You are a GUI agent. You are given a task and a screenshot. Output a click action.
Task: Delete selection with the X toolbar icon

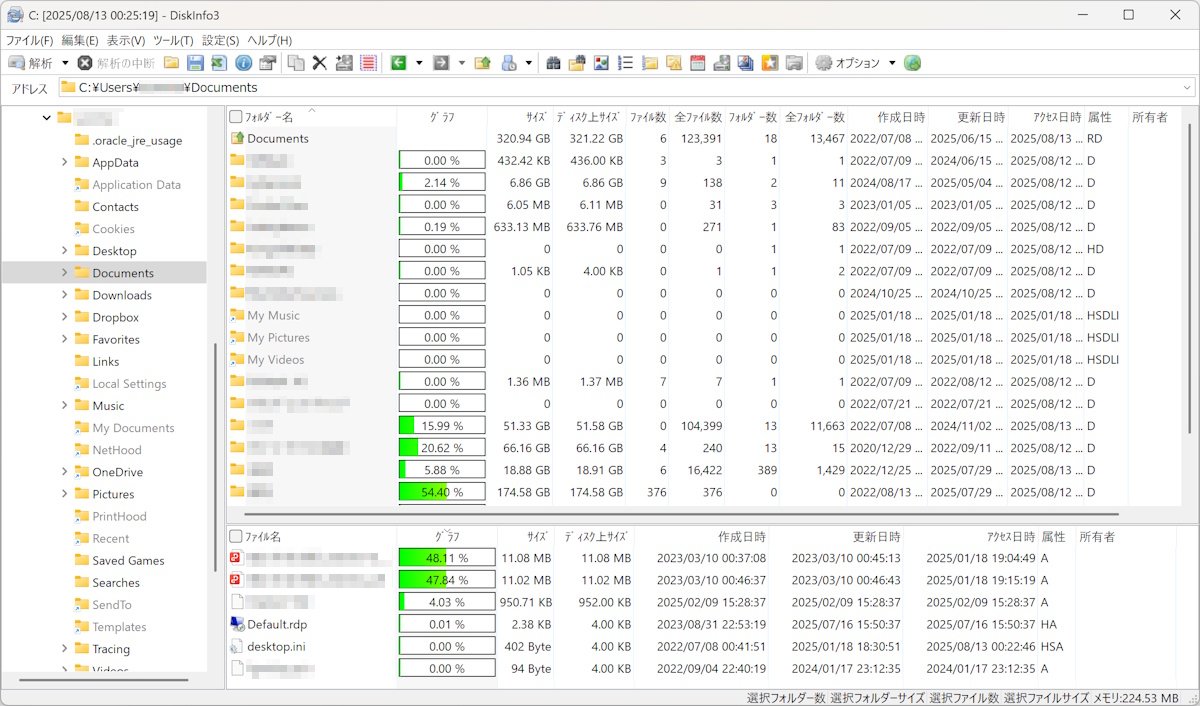click(319, 62)
